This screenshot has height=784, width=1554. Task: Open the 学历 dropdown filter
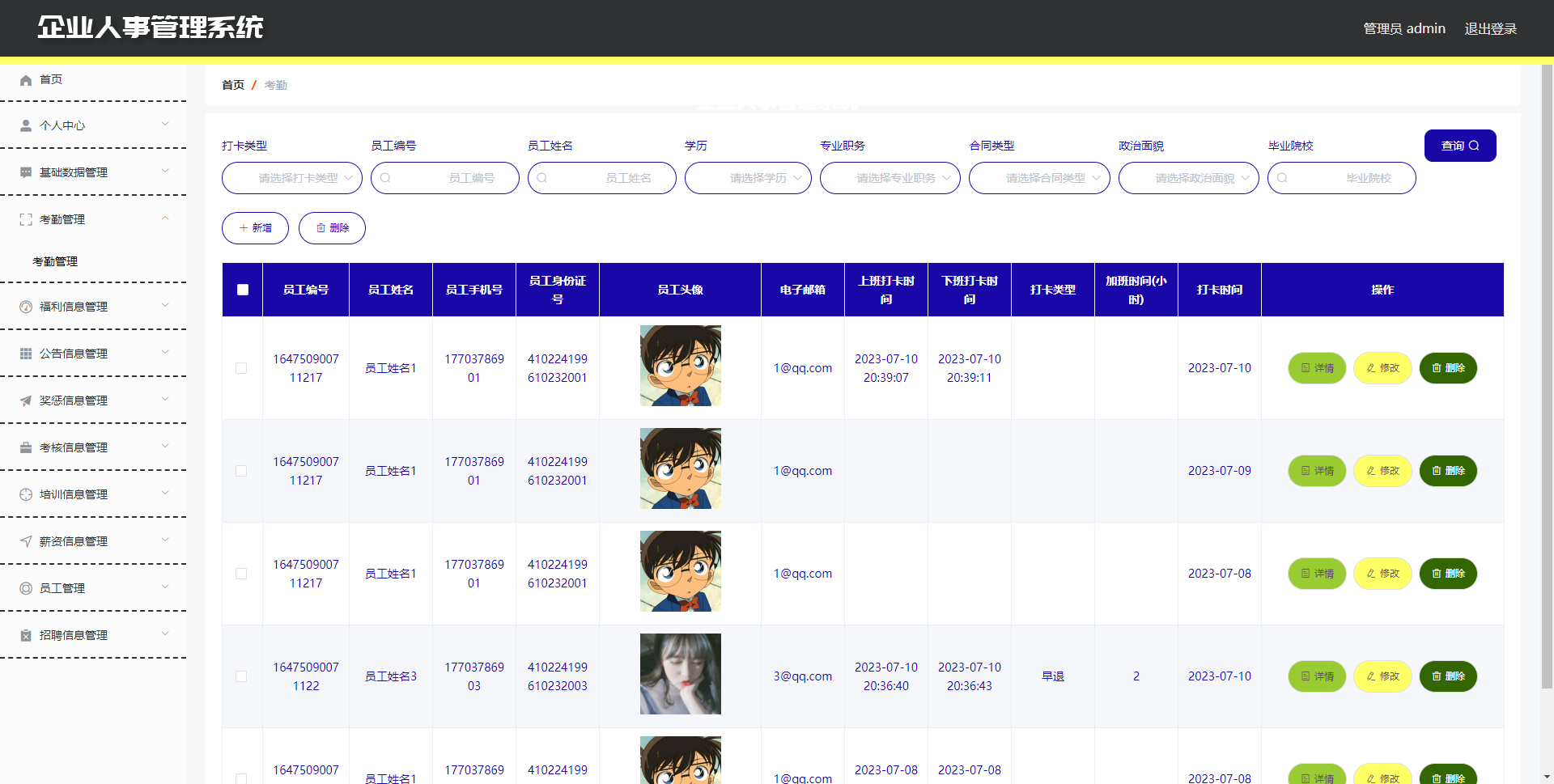[748, 178]
